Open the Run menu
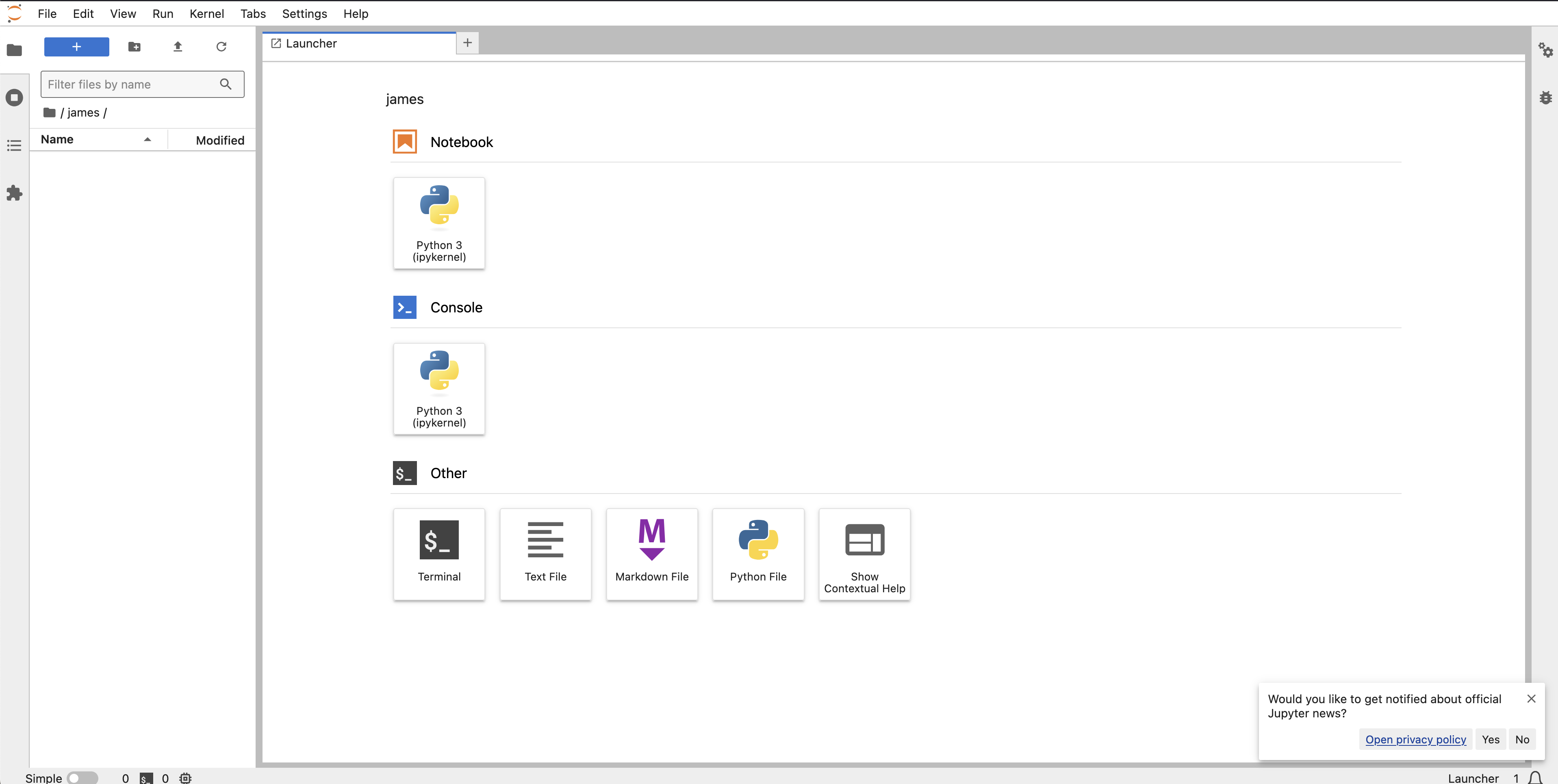 pyautogui.click(x=163, y=13)
